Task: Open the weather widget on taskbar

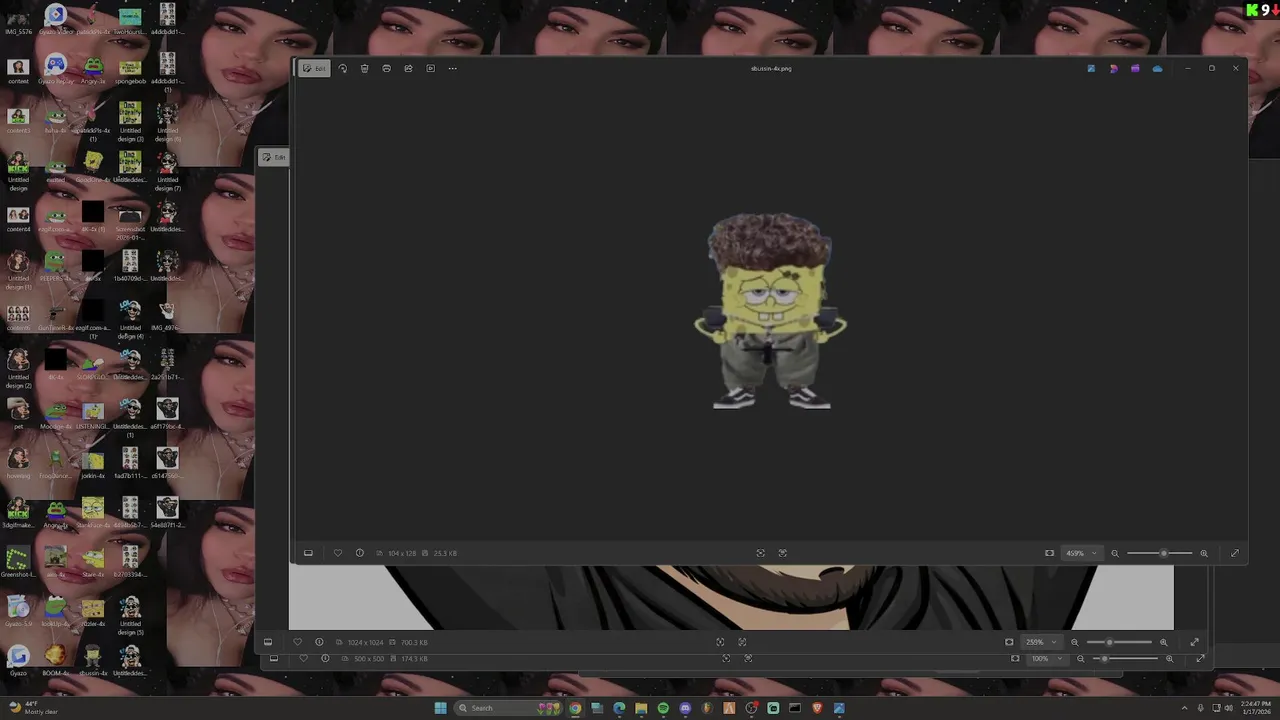Action: (32, 707)
